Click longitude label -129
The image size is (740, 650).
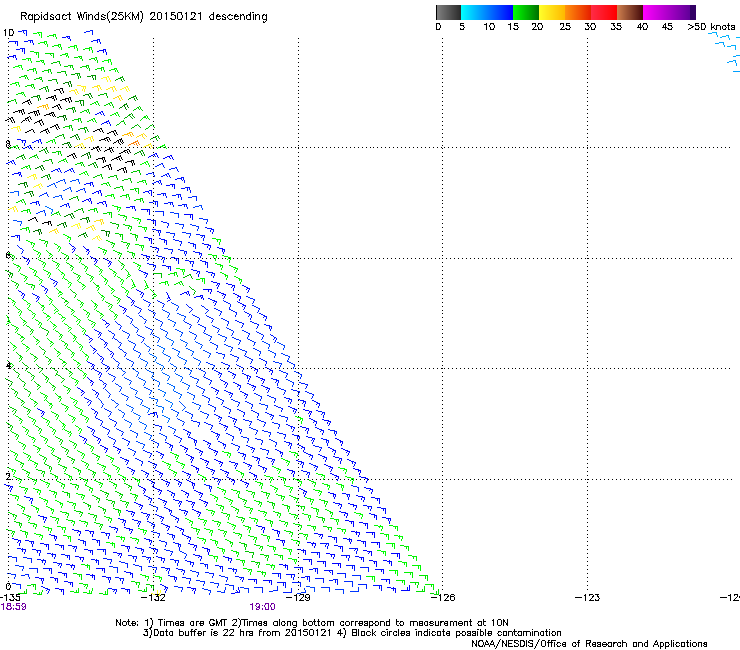(x=298, y=598)
